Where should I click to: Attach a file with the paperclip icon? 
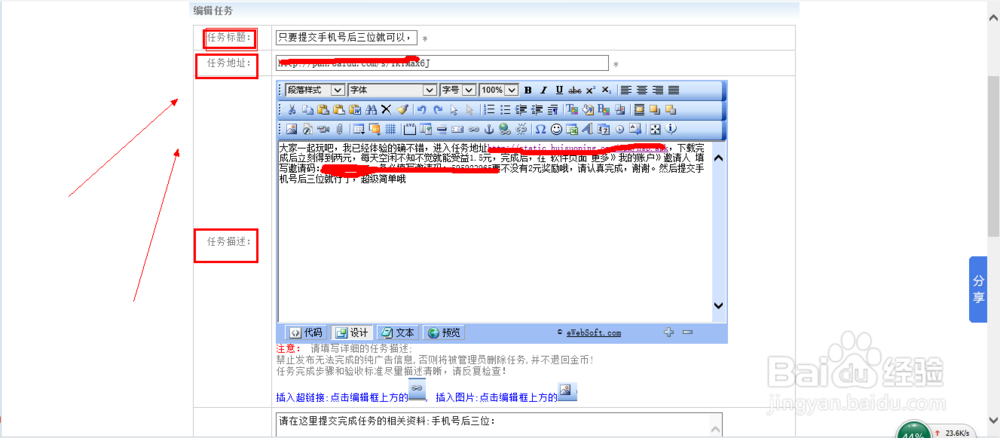pyautogui.click(x=339, y=129)
